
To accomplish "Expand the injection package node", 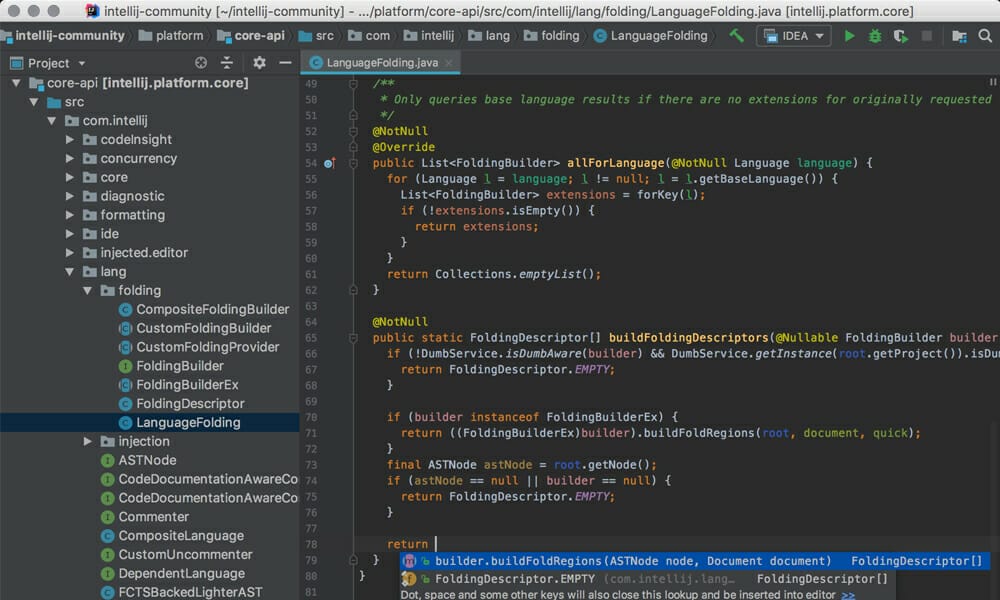I will (x=86, y=441).
